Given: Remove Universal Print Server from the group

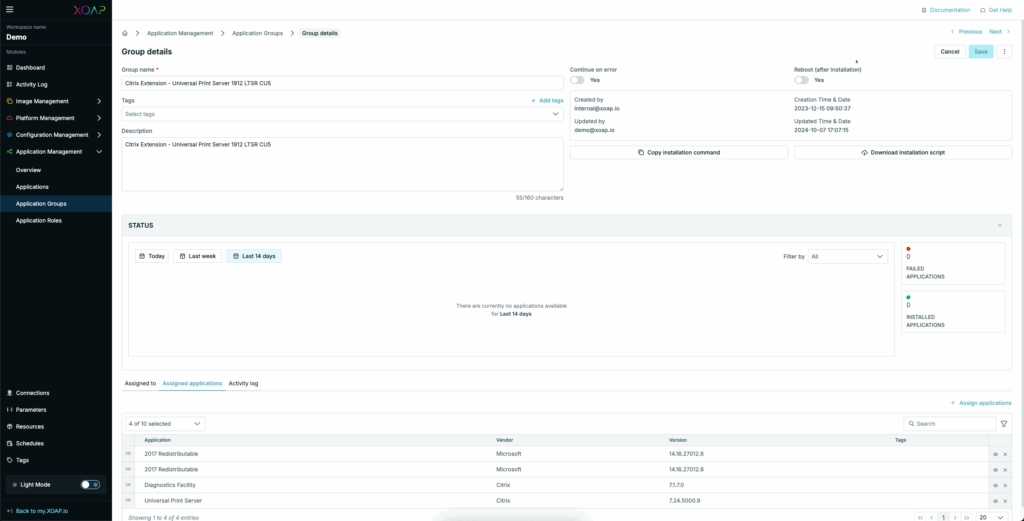Looking at the screenshot, I should (1005, 501).
